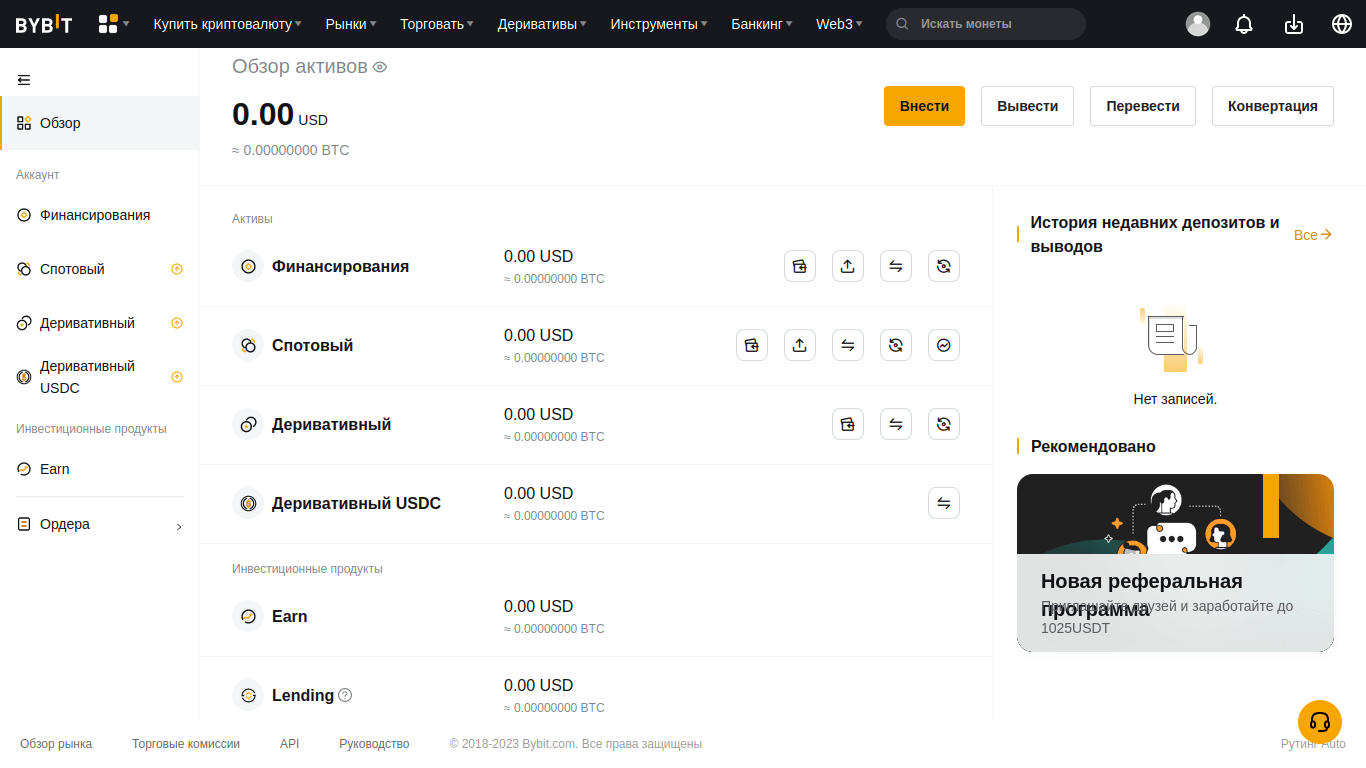Open Деривативы dropdown in top navigation
The width and height of the screenshot is (1366, 768).
(542, 24)
